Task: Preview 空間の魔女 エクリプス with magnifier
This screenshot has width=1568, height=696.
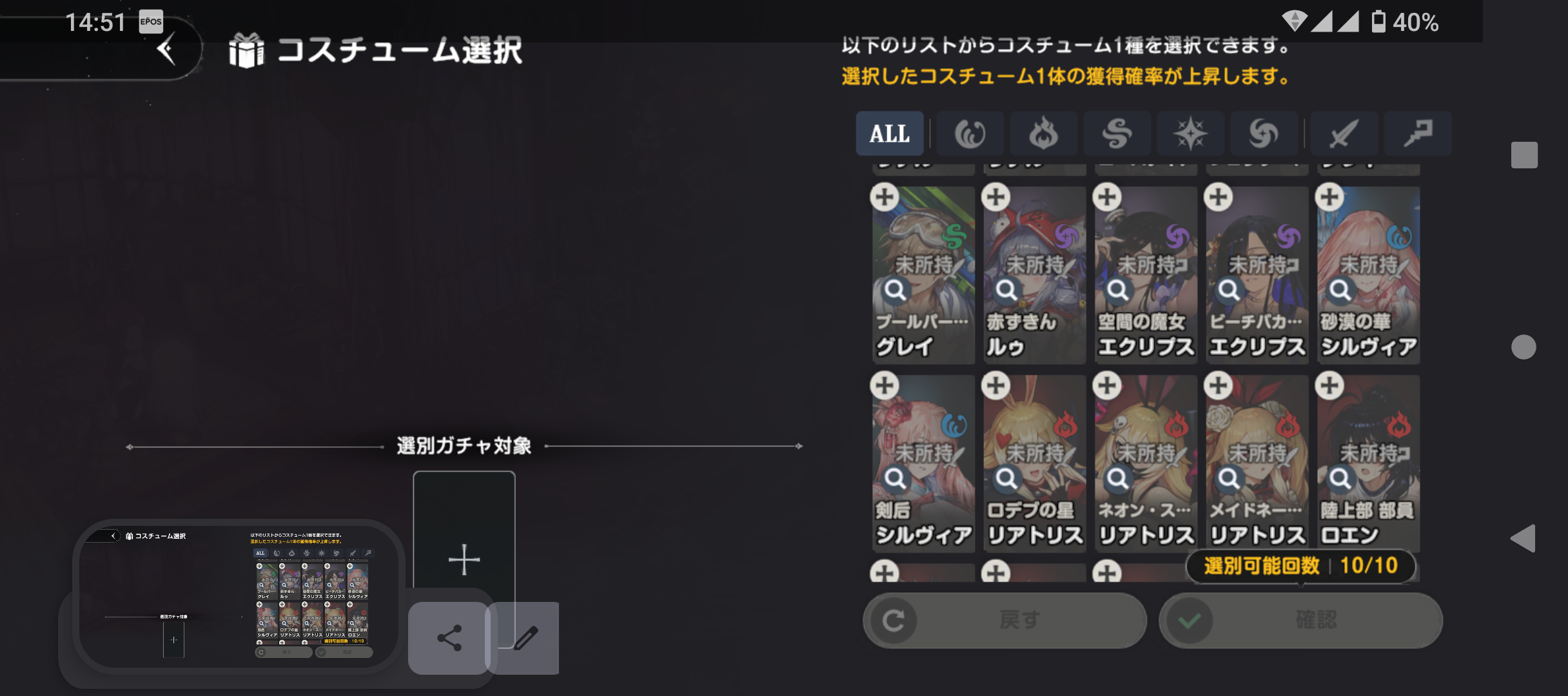Action: coord(1118,290)
